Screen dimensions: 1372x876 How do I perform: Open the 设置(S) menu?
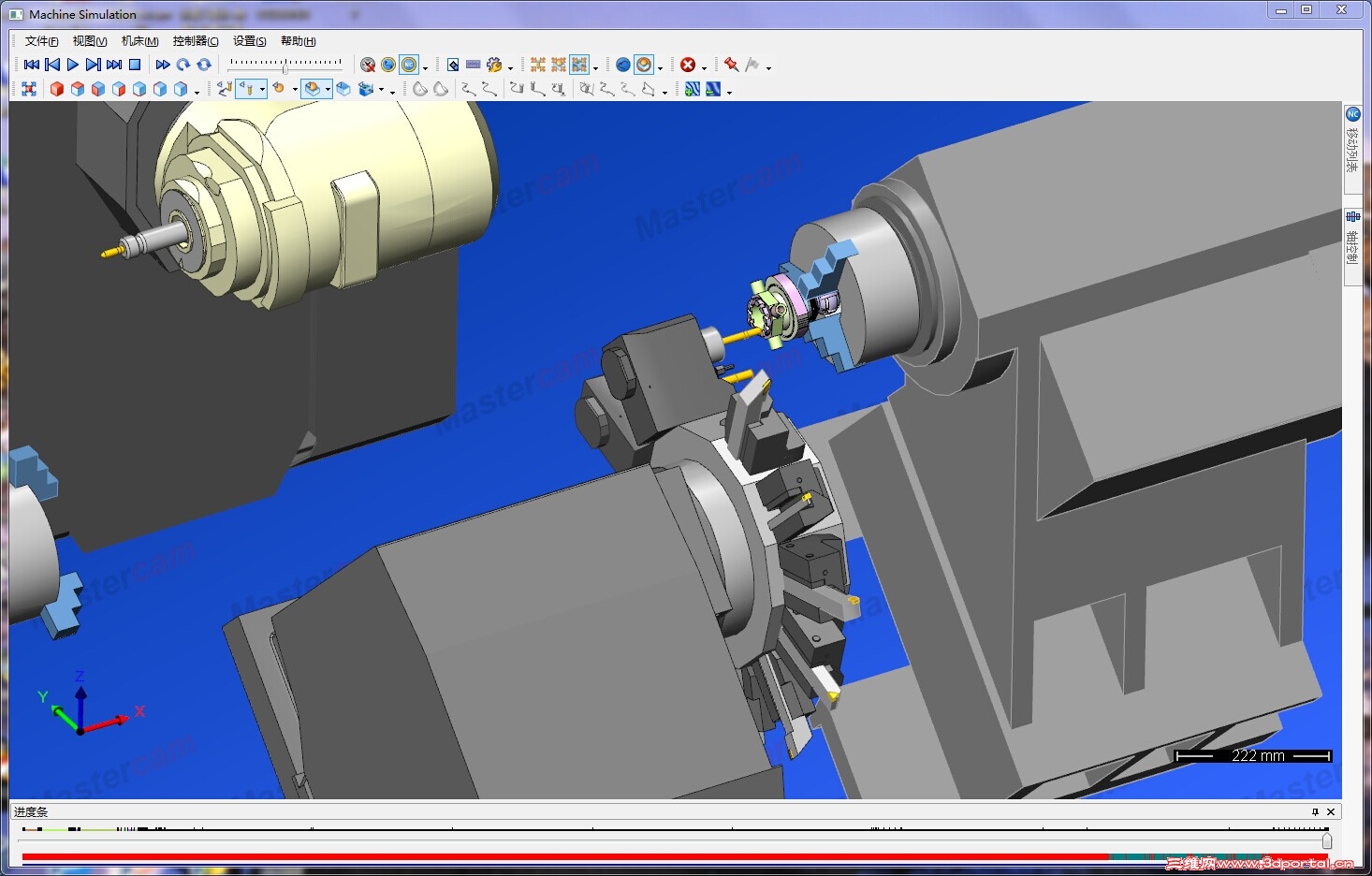[249, 41]
